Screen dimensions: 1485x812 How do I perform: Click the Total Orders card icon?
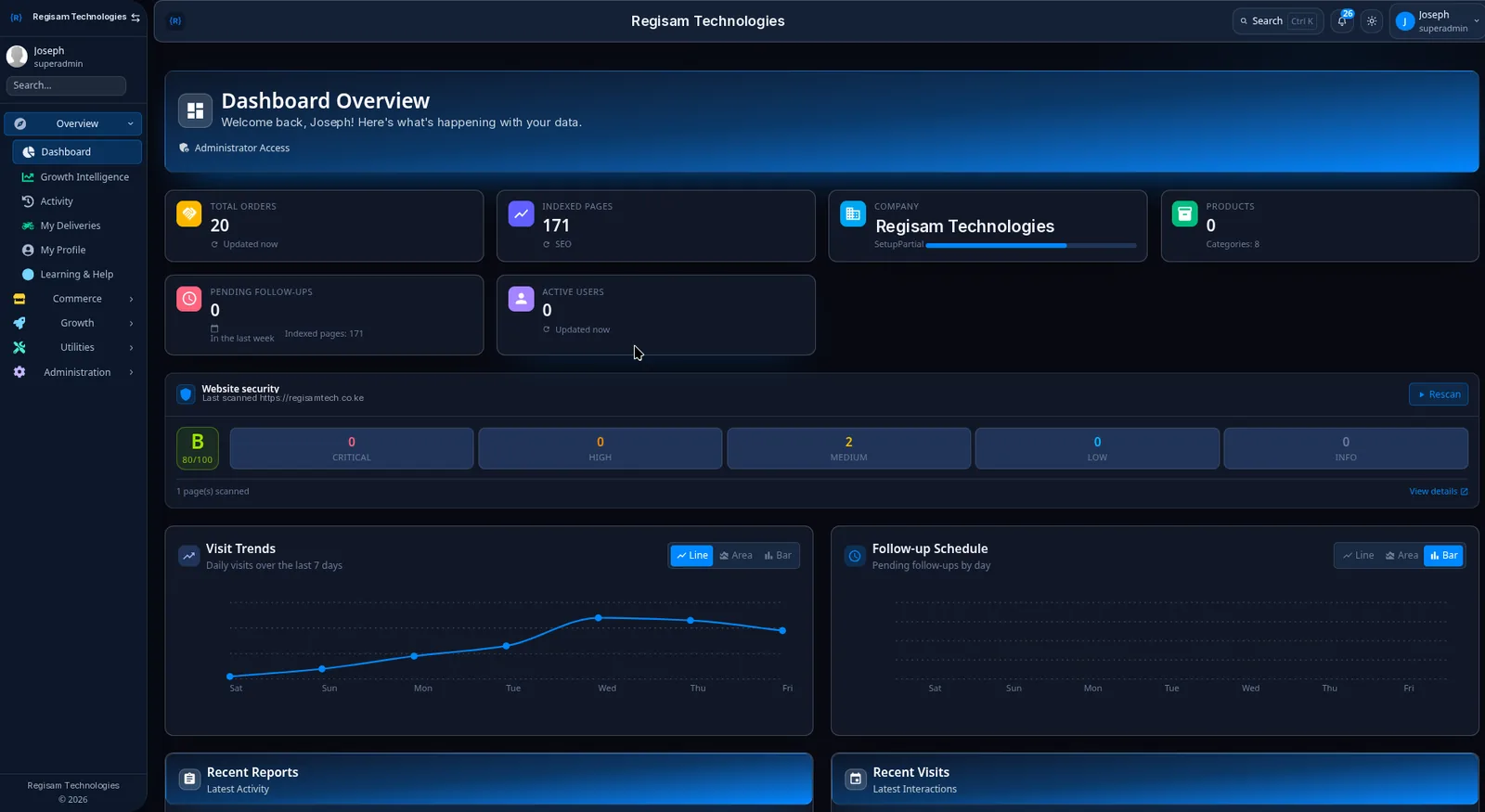pos(189,213)
